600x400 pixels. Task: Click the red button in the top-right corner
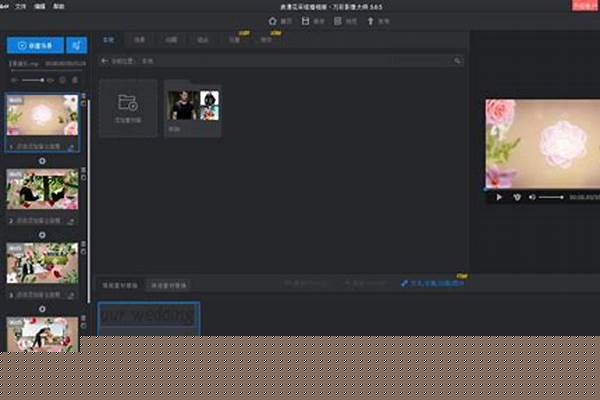coord(585,5)
